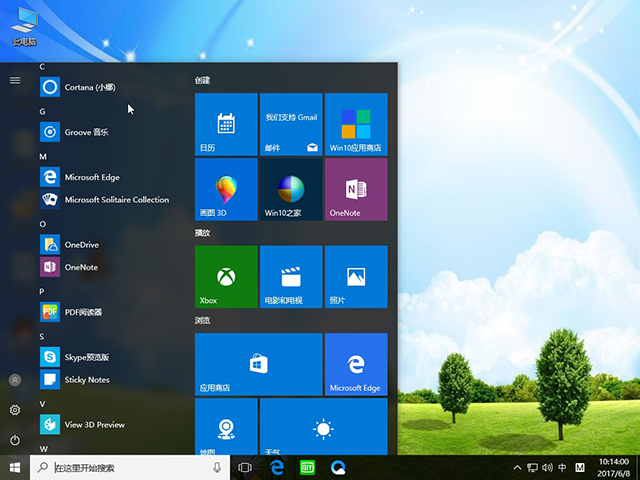Open the 照片 photos tile
The height and width of the screenshot is (480, 640).
tap(356, 277)
